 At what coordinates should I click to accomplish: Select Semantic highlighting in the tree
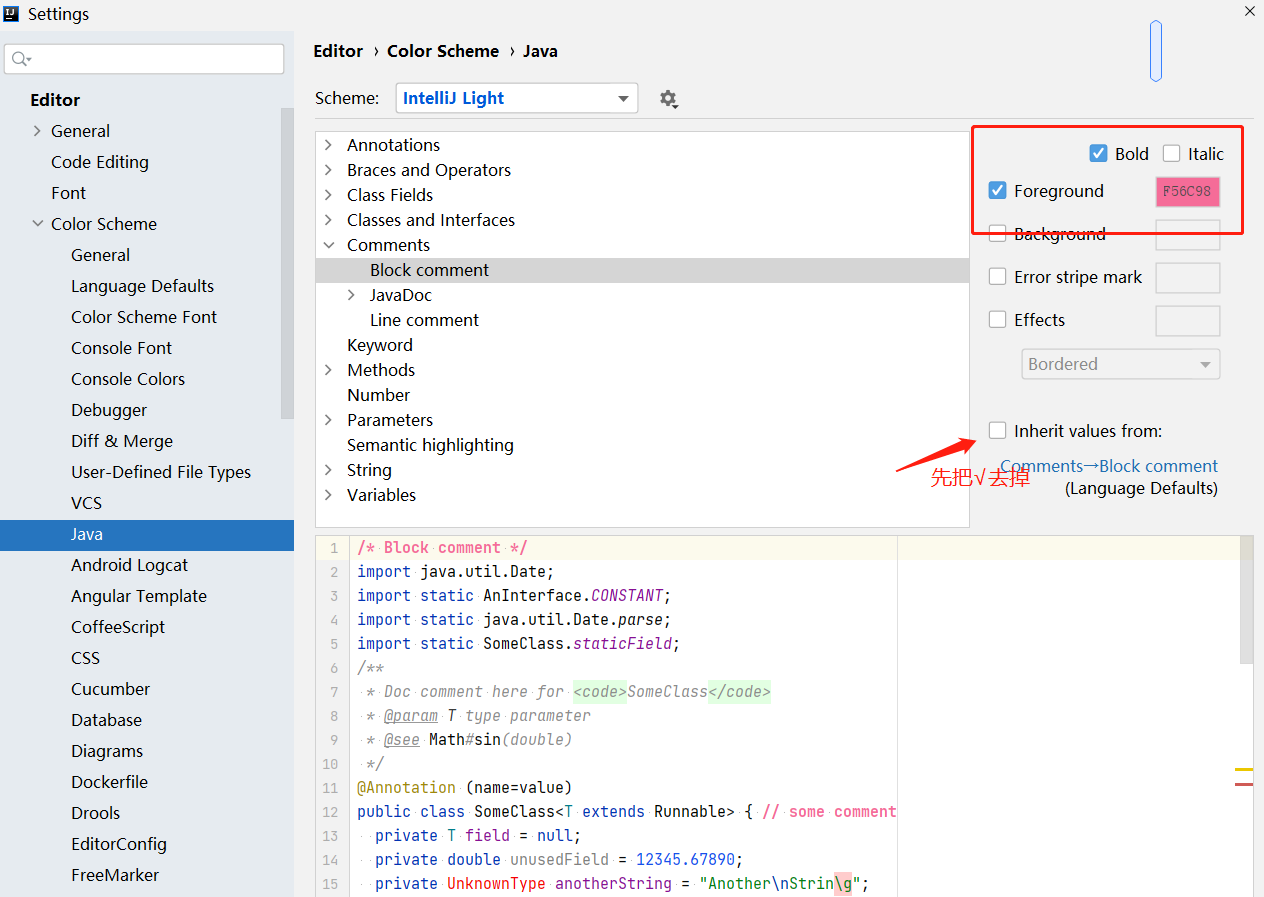(430, 445)
